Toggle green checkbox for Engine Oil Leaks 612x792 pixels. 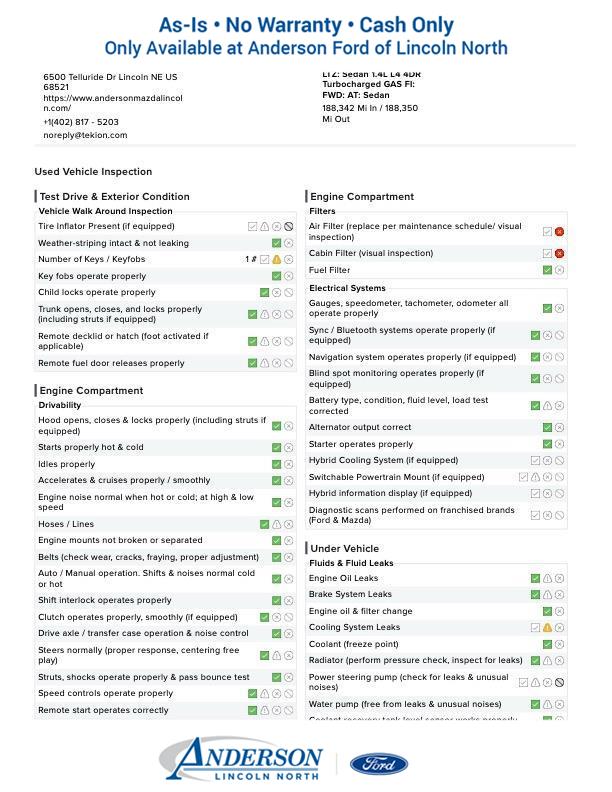pos(535,579)
